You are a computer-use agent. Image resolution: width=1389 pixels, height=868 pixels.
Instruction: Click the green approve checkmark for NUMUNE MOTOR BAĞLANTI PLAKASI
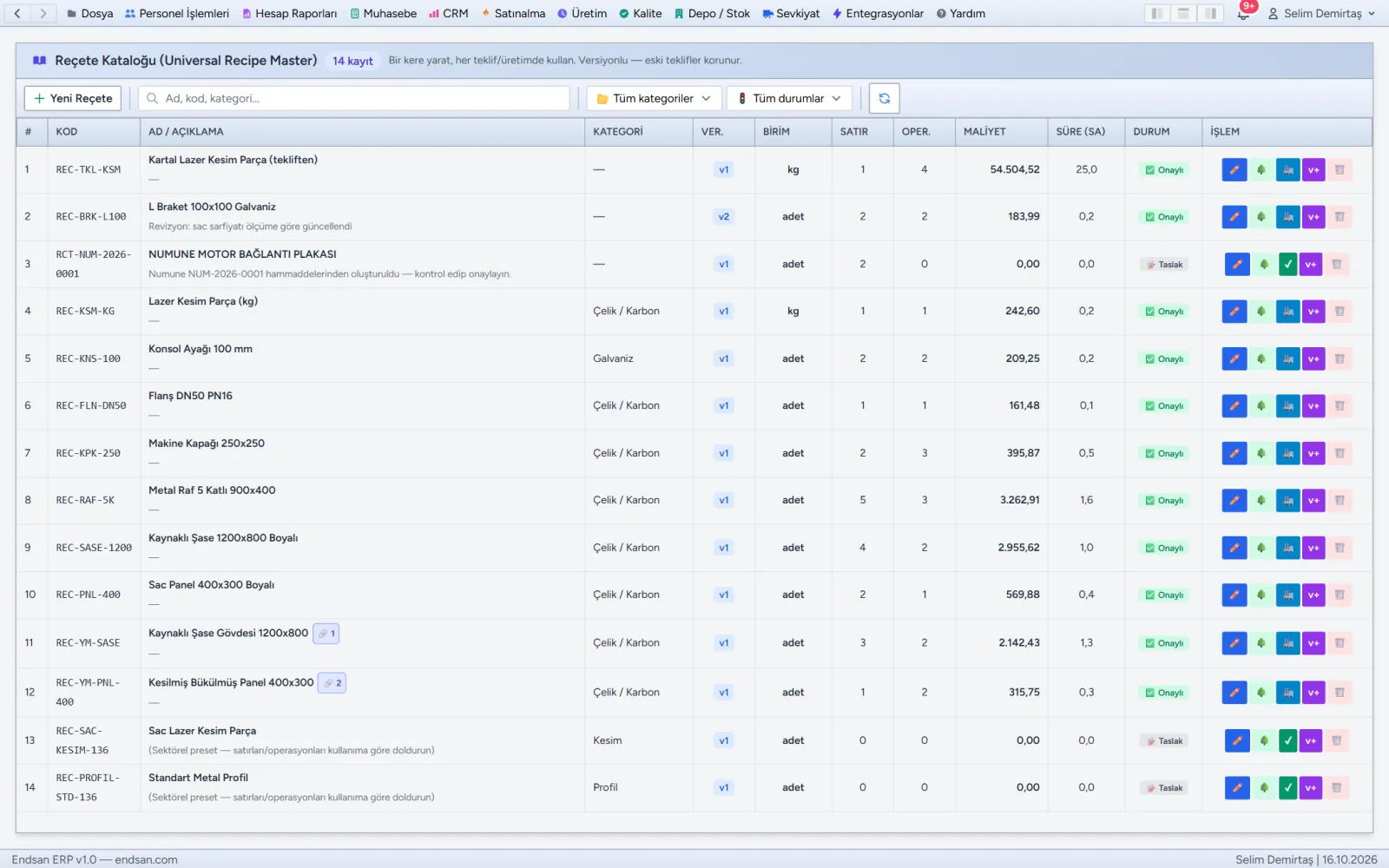(1288, 264)
